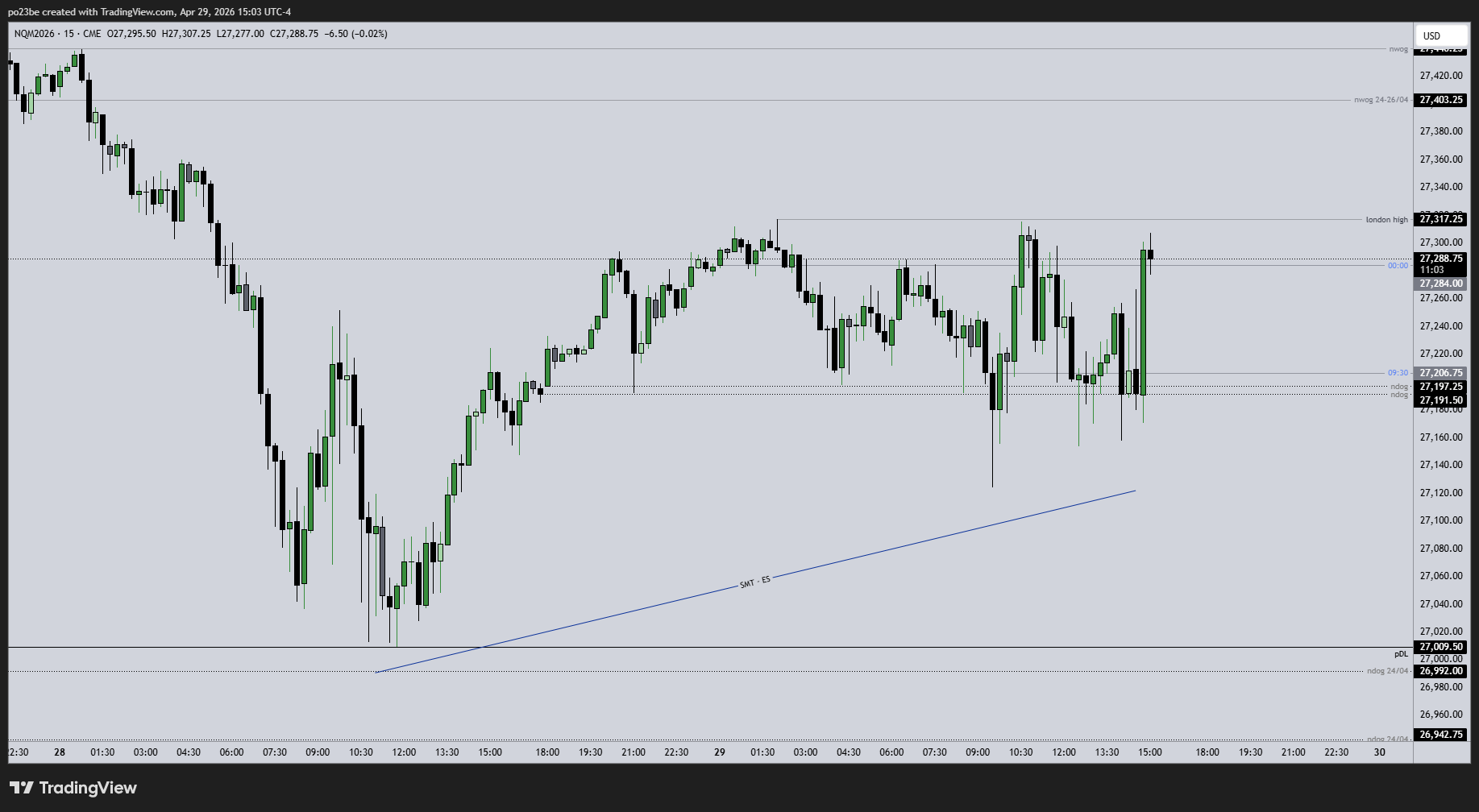The width and height of the screenshot is (1479, 812).
Task: Select the low value L27,277.00
Action: click(x=240, y=34)
